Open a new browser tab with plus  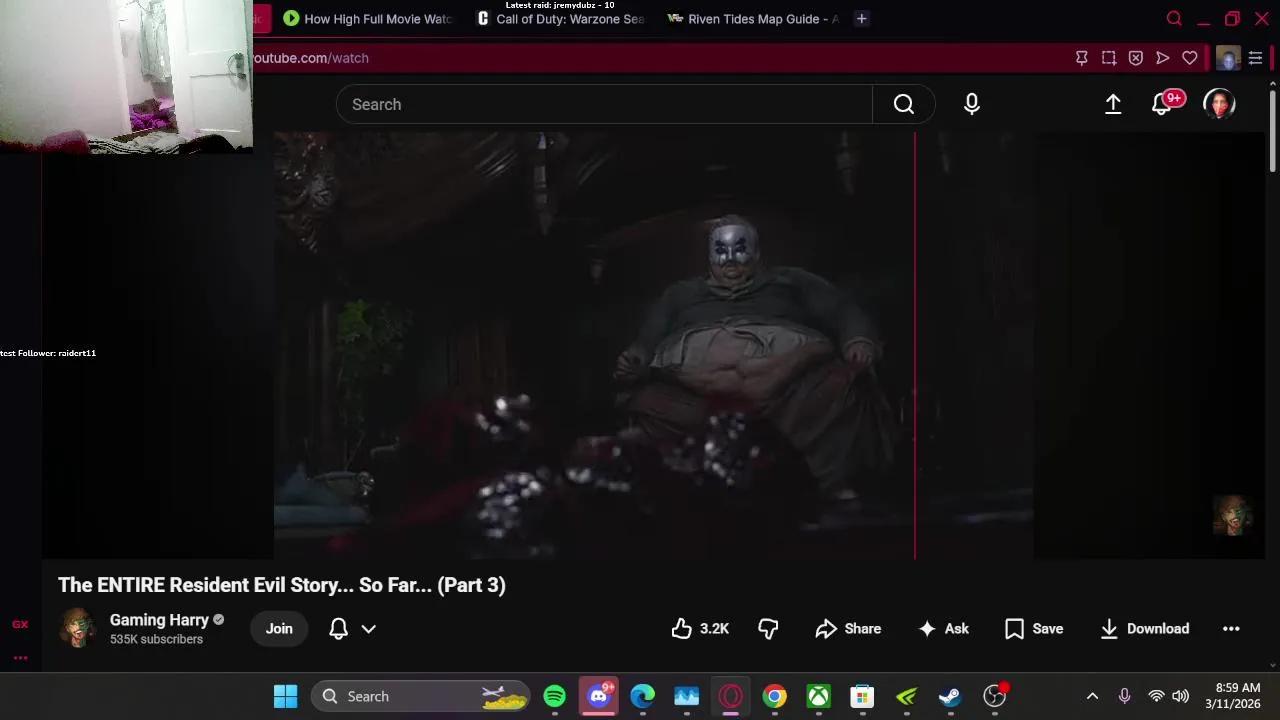pyautogui.click(x=861, y=18)
